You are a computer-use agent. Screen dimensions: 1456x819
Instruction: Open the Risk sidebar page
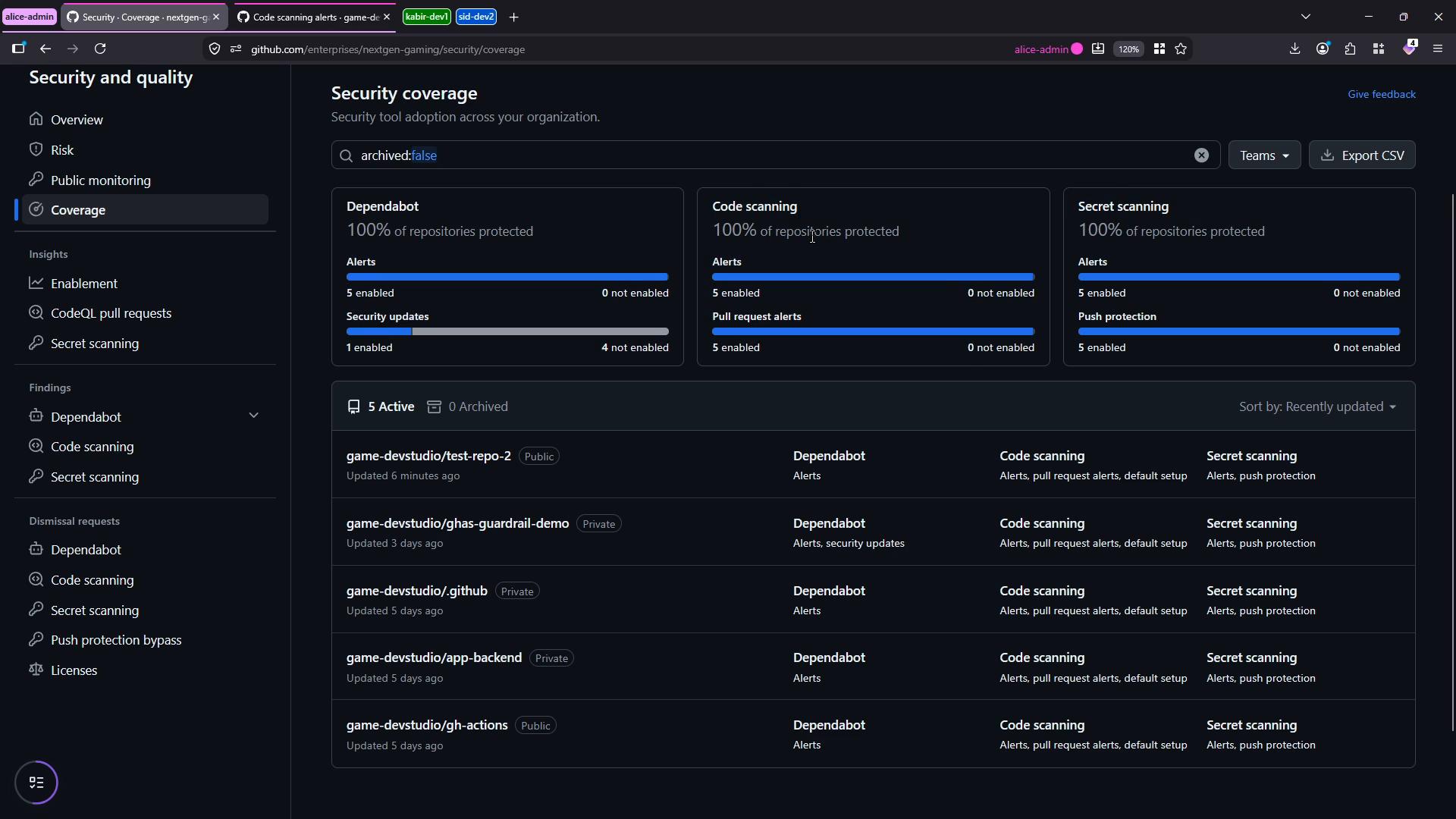pos(62,150)
